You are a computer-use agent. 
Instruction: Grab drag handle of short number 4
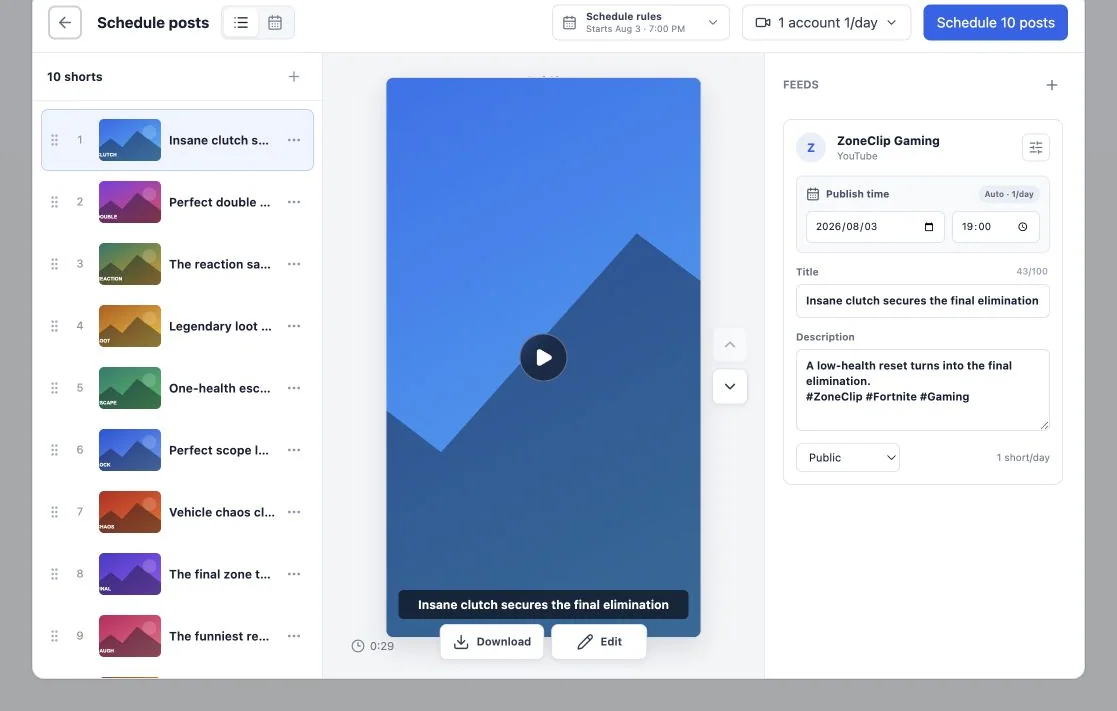(55, 326)
